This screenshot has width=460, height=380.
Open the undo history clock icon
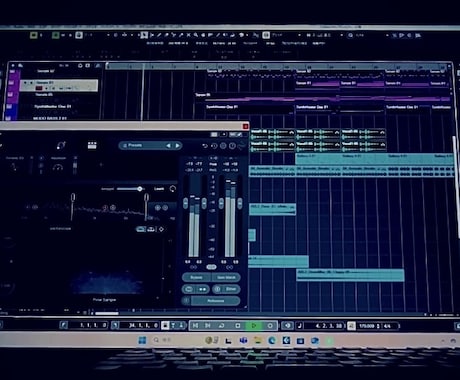[x=214, y=146]
